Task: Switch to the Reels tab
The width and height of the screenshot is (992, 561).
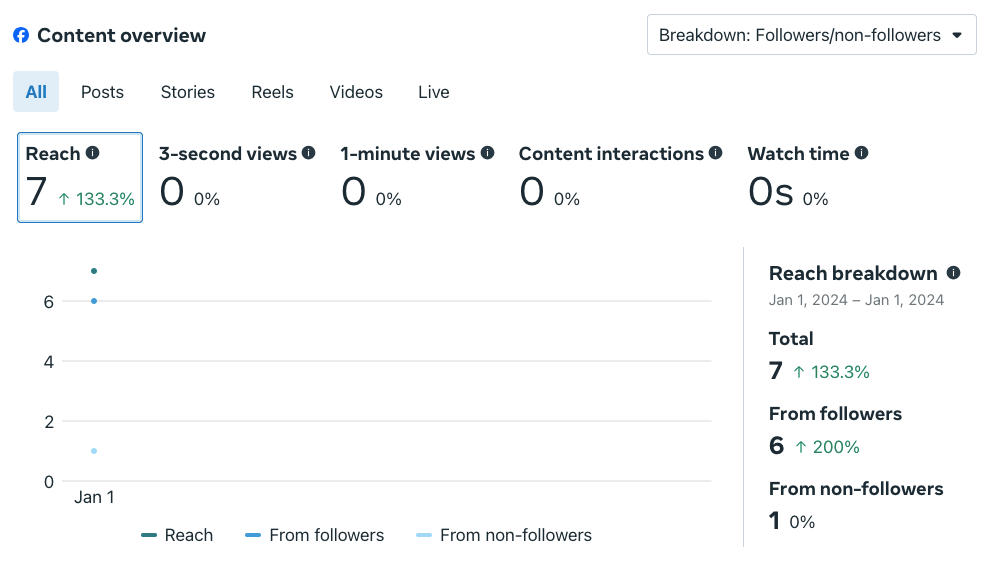Action: point(272,92)
